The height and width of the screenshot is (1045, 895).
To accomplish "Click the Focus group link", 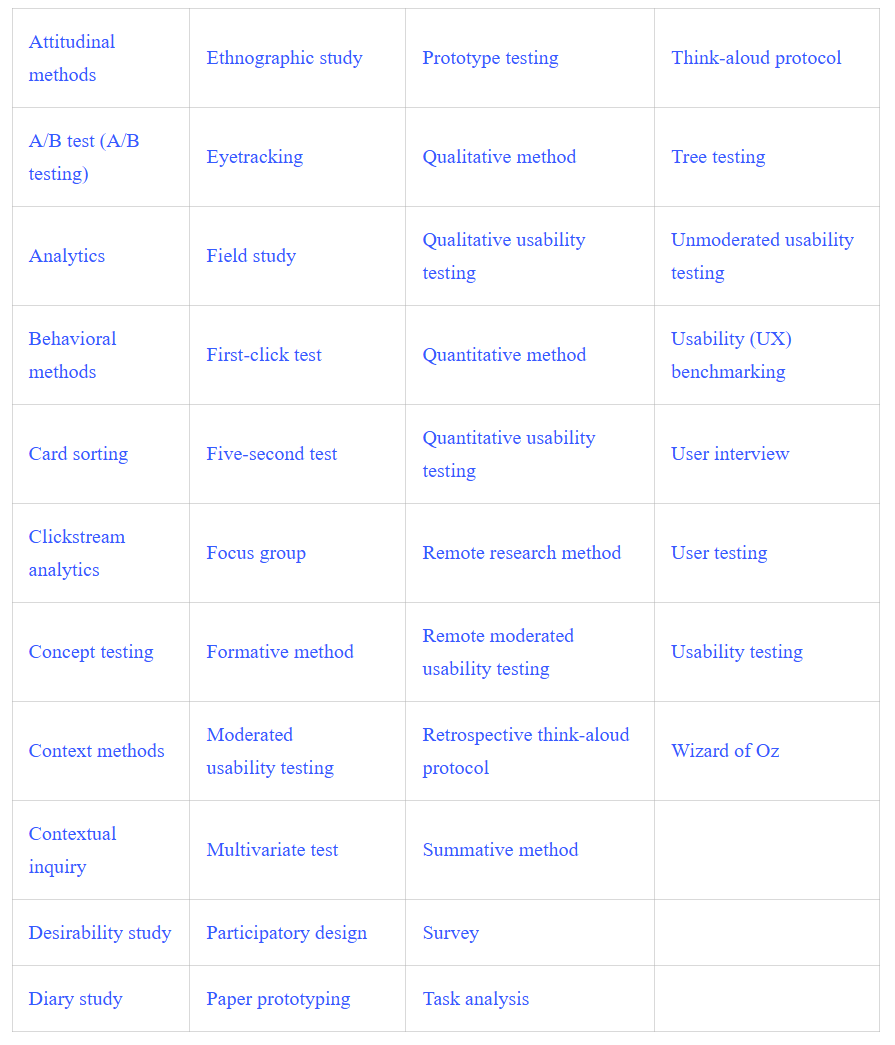I will 256,553.
